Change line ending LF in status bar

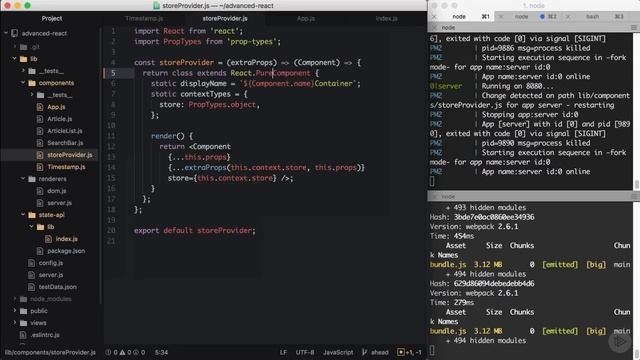pos(283,352)
